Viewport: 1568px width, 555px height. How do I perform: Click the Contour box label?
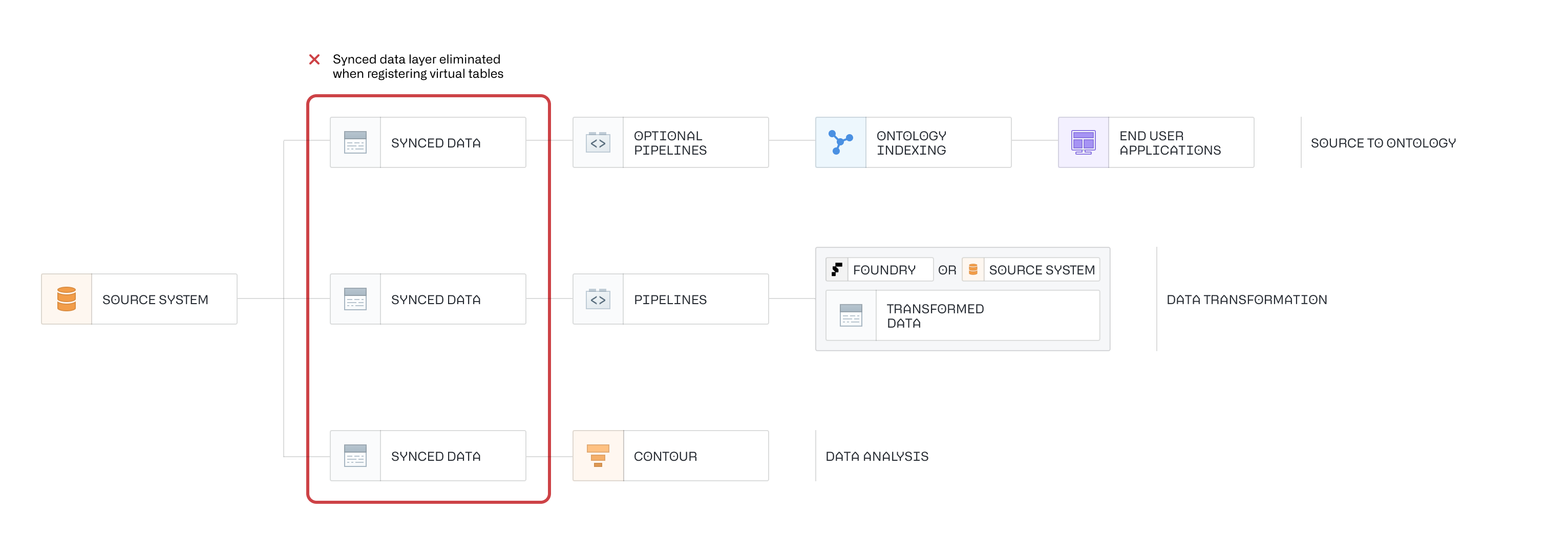665,456
